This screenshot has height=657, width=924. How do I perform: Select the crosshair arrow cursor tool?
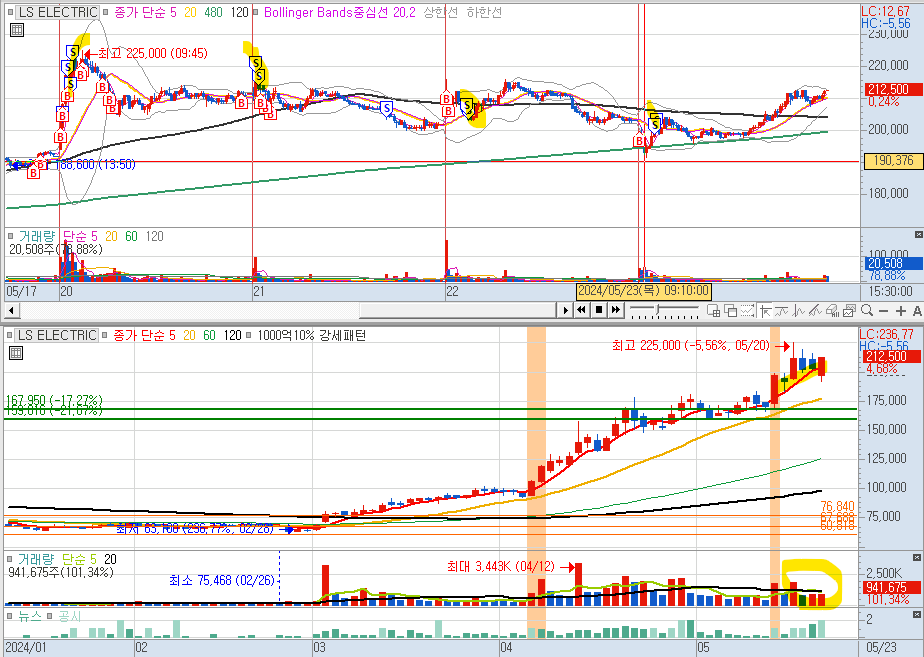(765, 311)
